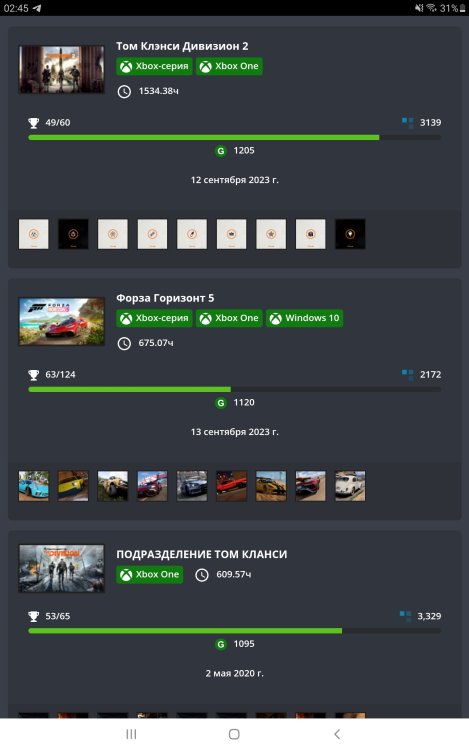Click the Forza progress bar at 63/124
The width and height of the screenshot is (469, 750).
pyautogui.click(x=235, y=389)
